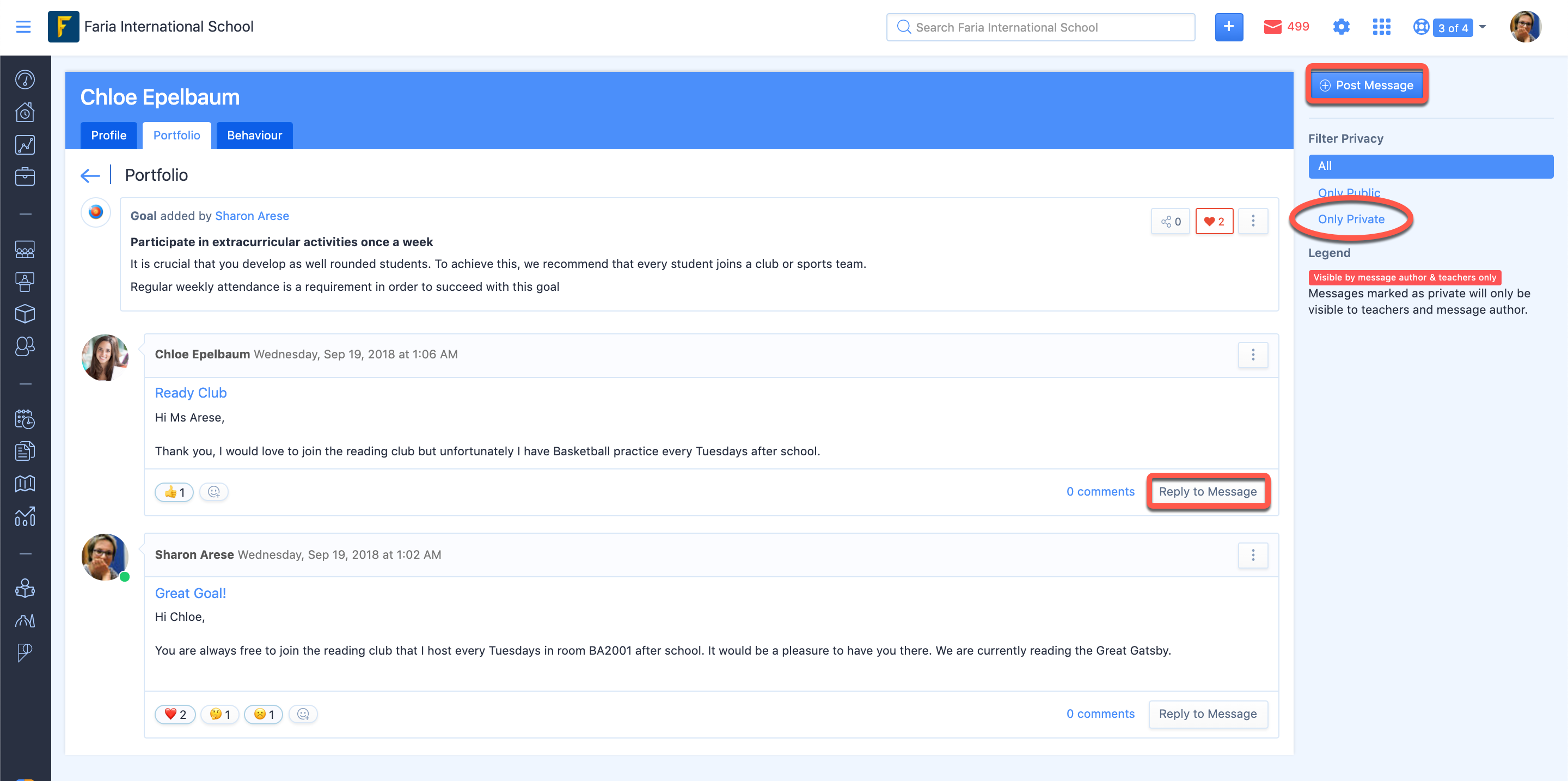Screen dimensions: 1568x781
Task: Open the user profile avatar menu
Action: pyautogui.click(x=1525, y=27)
